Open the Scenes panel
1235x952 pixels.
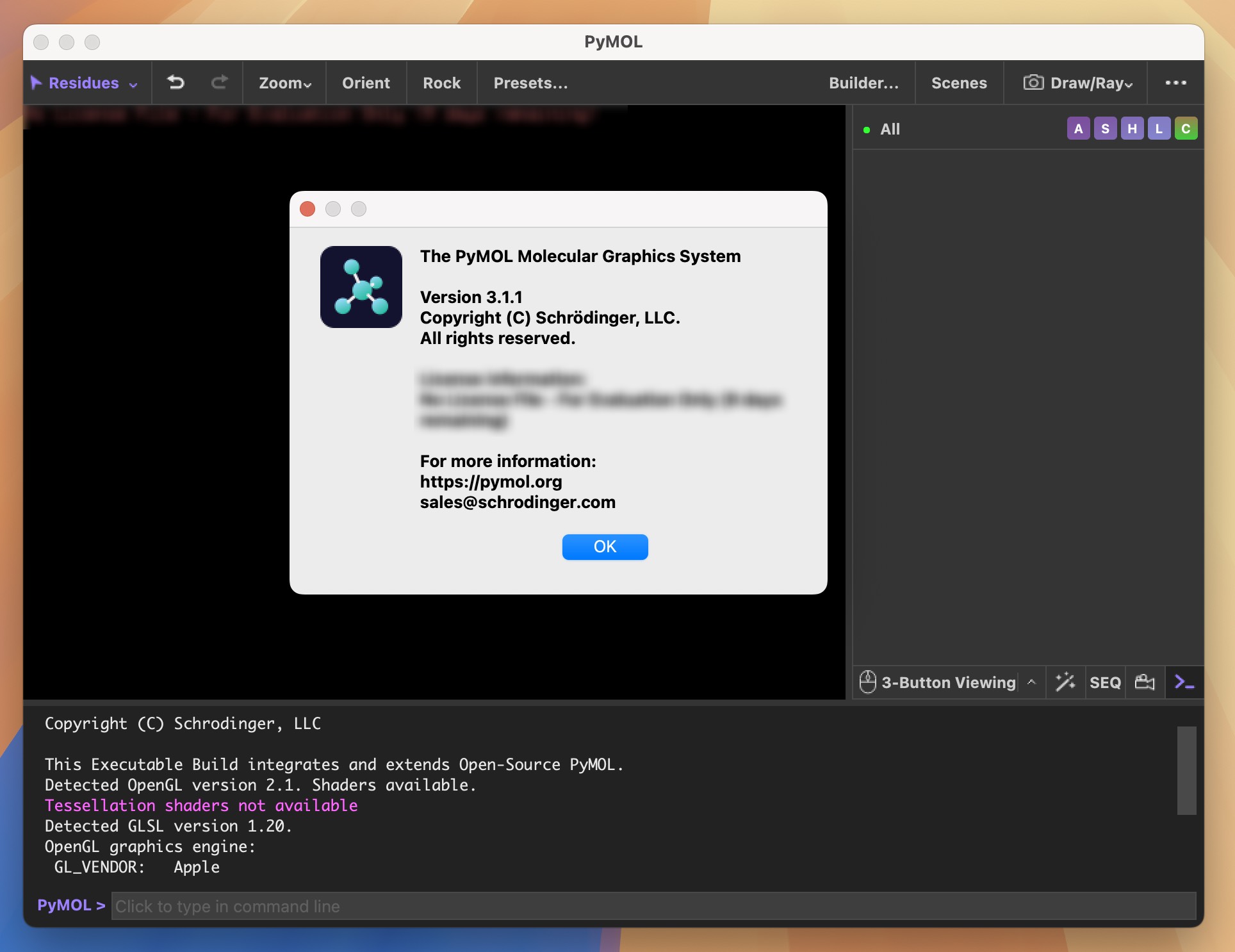pyautogui.click(x=959, y=83)
